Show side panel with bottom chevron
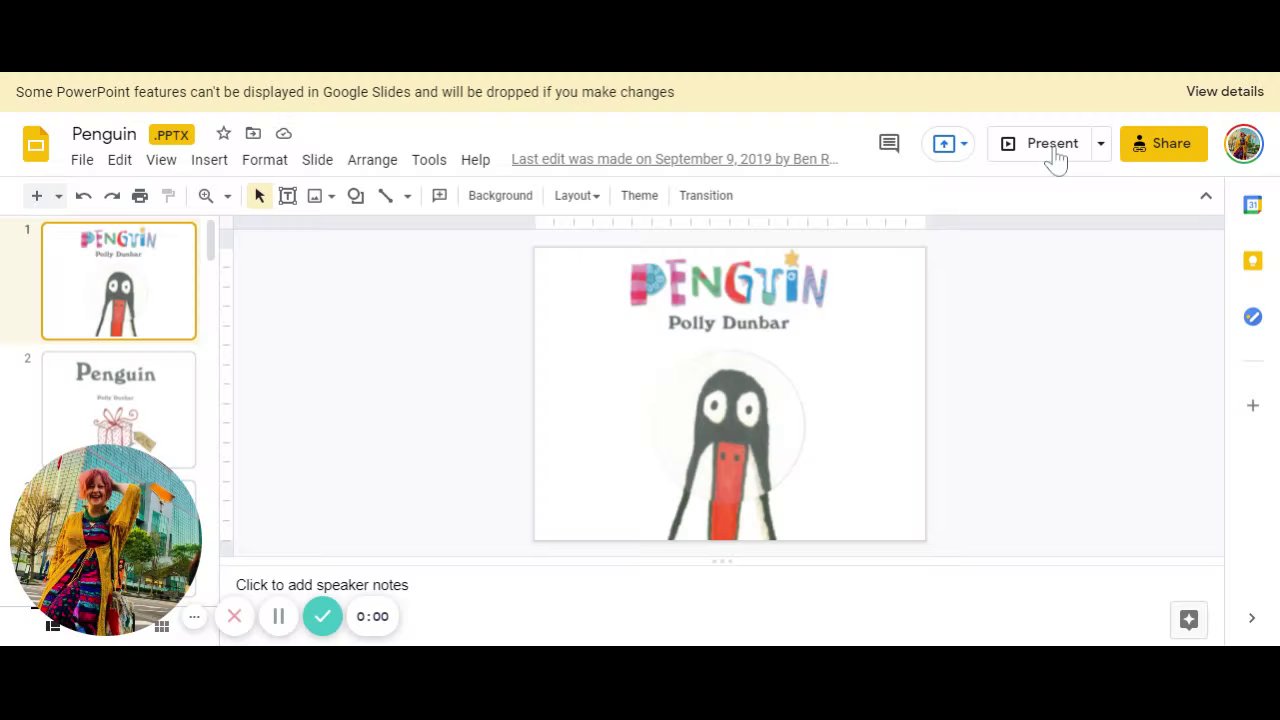Screen dimensions: 1280x720 1251,618
